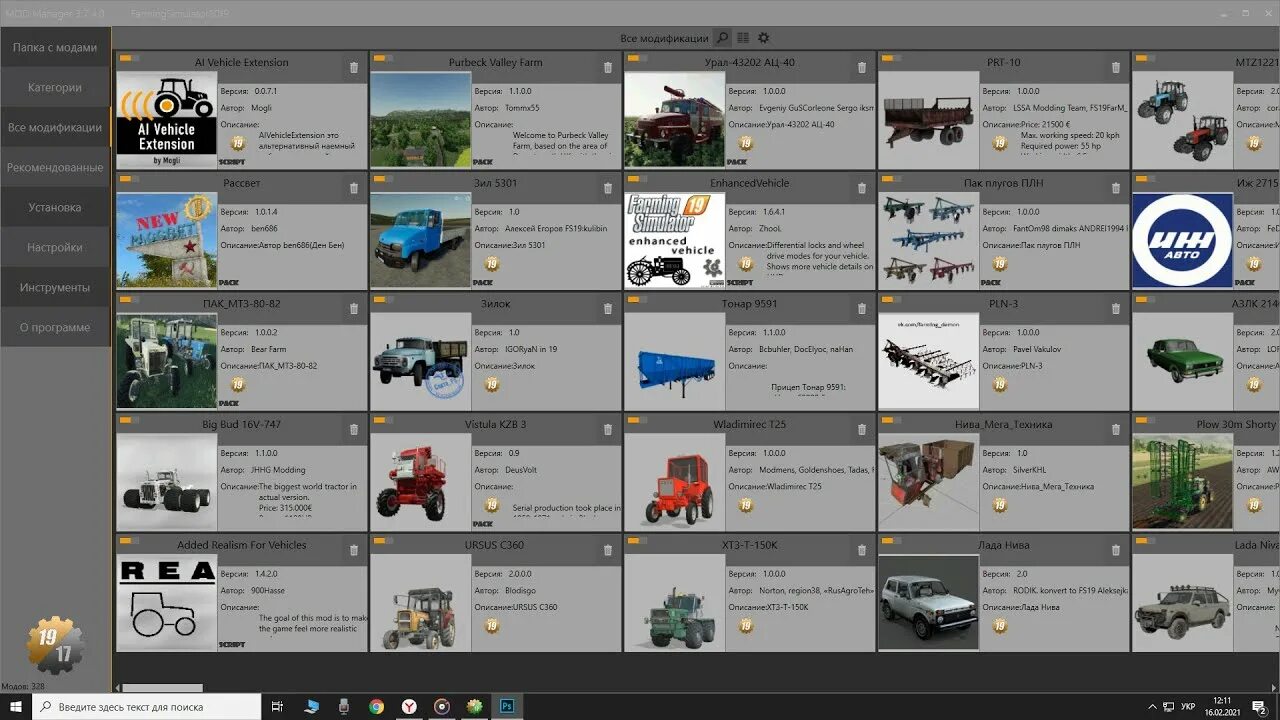The height and width of the screenshot is (720, 1280).
Task: Toggle the PRT-10 mod activation switch
Action: coord(889,58)
